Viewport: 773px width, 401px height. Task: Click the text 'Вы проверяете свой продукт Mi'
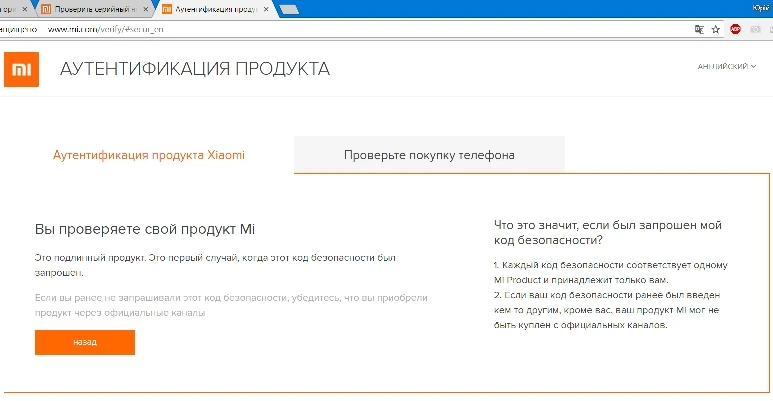(145, 229)
